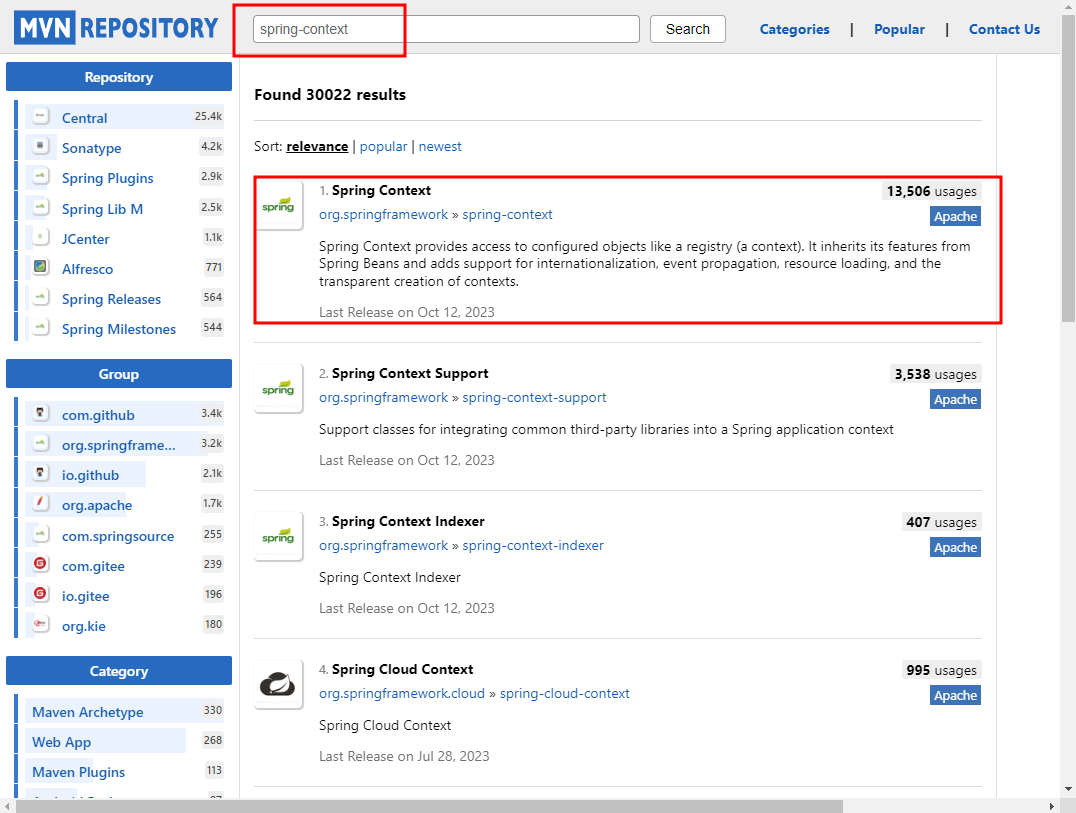Click the Spring Plugins repository icon

(x=40, y=176)
